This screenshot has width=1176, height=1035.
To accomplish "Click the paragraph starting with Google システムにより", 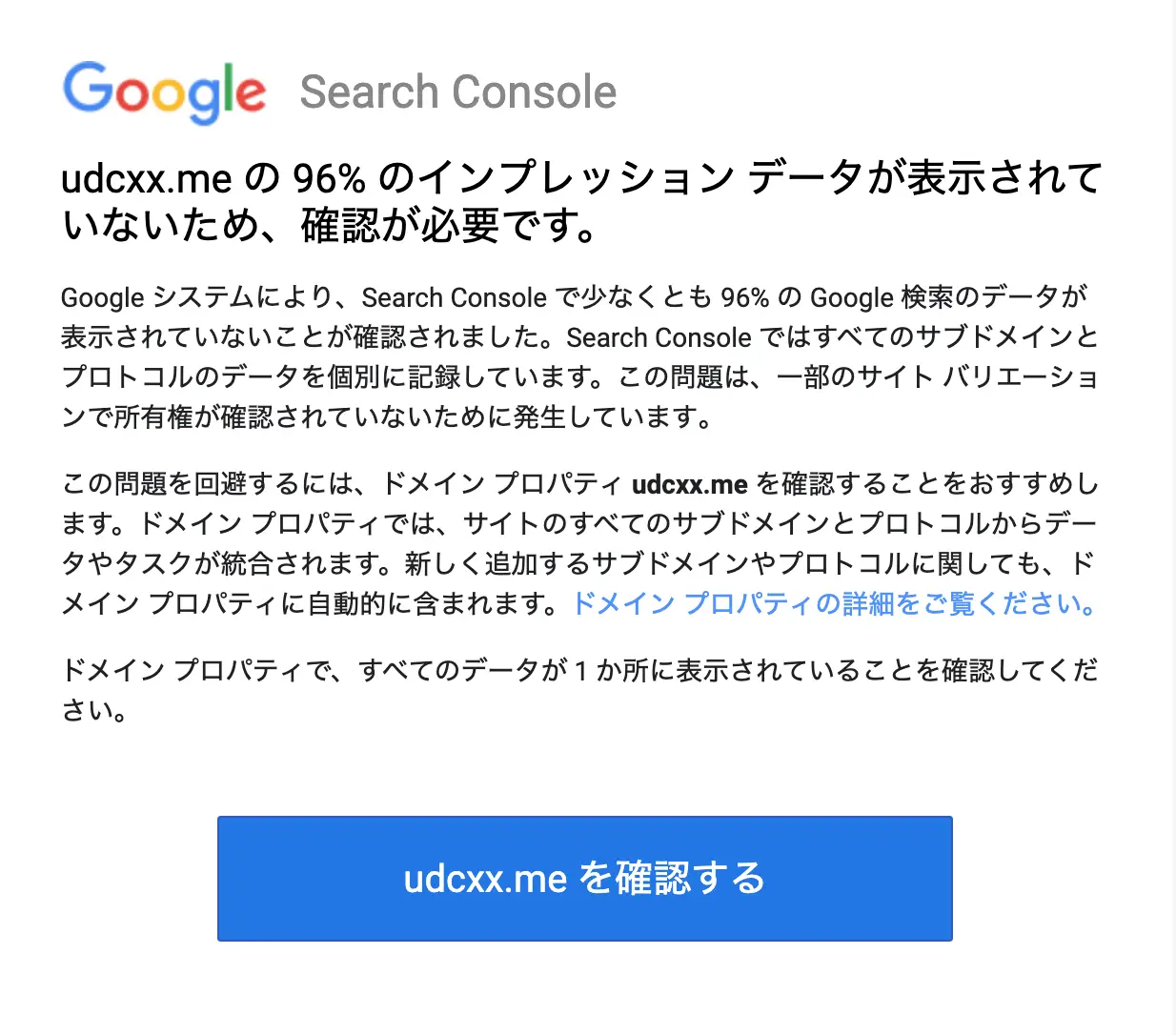I will [579, 357].
